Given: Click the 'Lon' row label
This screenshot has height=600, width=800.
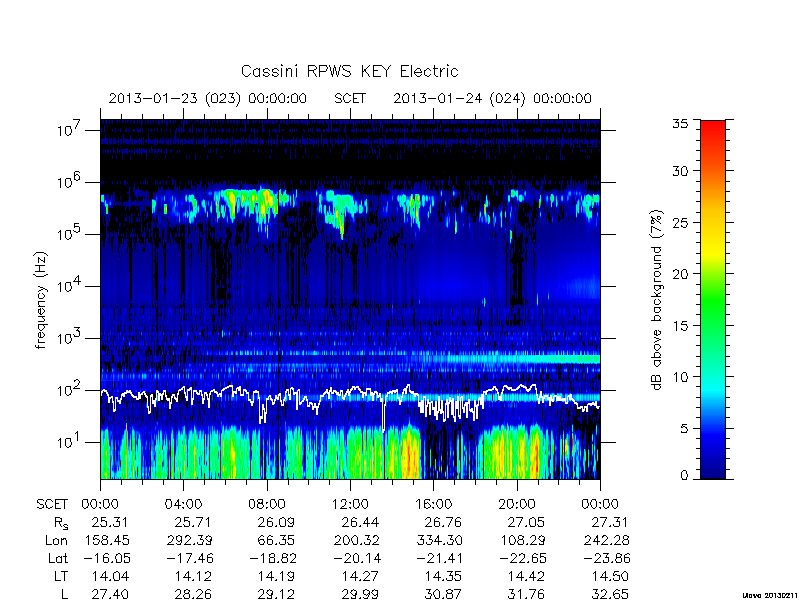Looking at the screenshot, I should (x=56, y=540).
